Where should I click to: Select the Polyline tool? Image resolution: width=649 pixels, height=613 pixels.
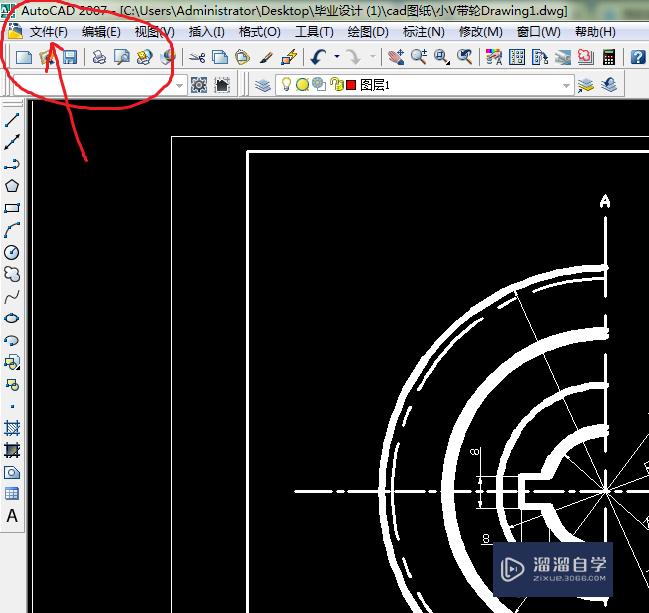pyautogui.click(x=12, y=164)
